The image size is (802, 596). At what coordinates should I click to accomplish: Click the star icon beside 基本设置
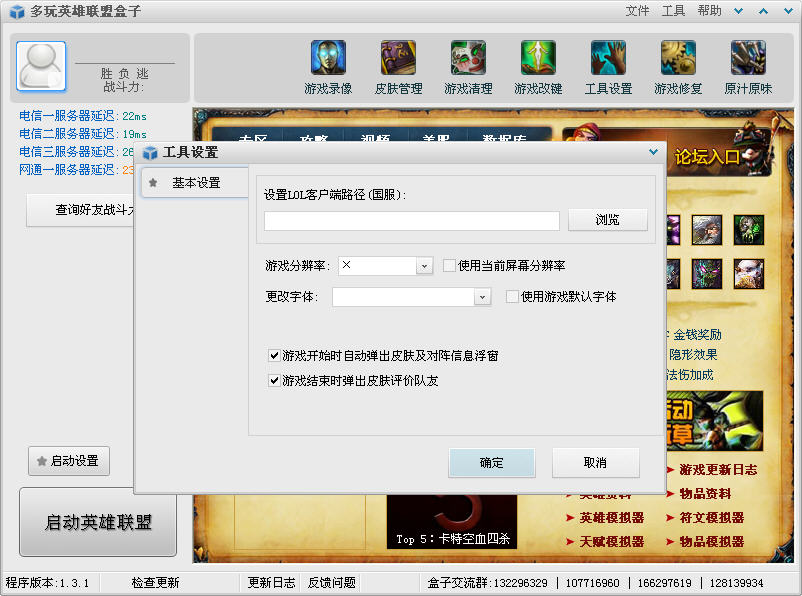point(152,183)
